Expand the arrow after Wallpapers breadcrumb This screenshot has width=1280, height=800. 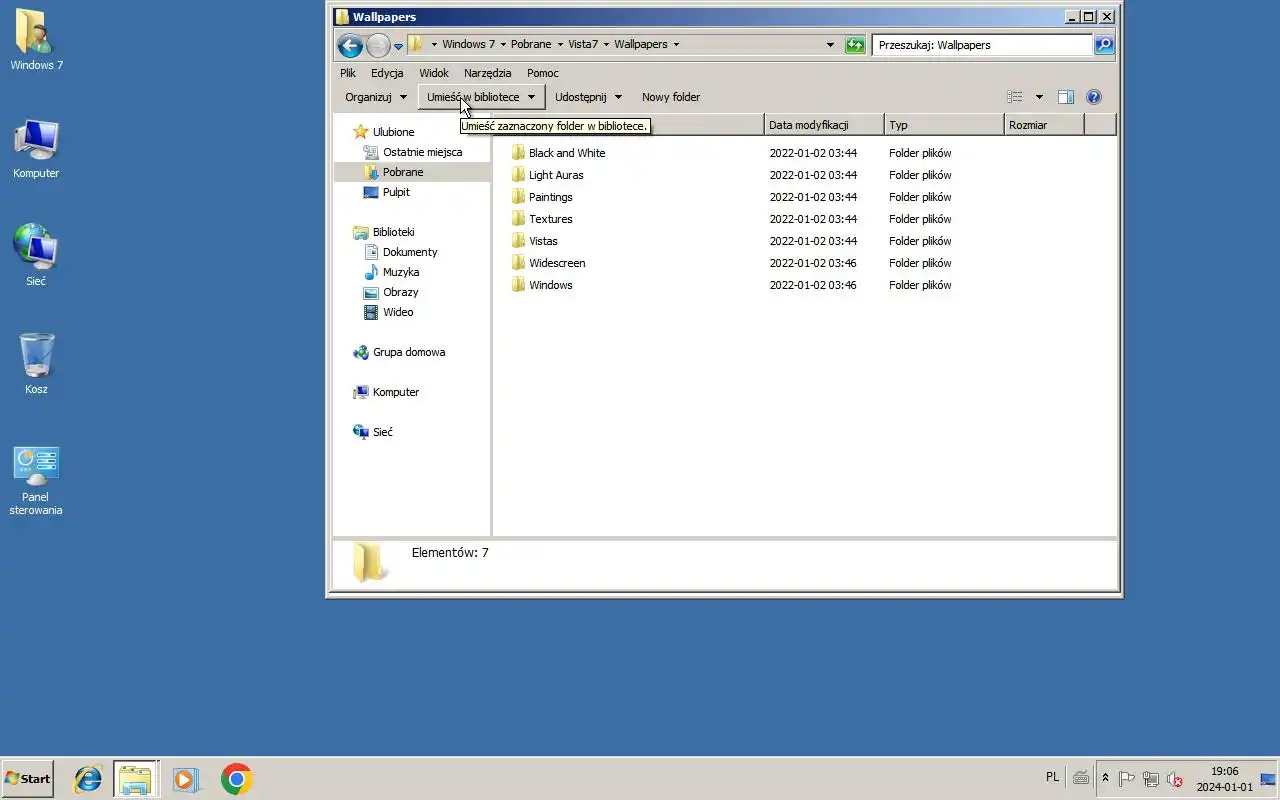676,45
